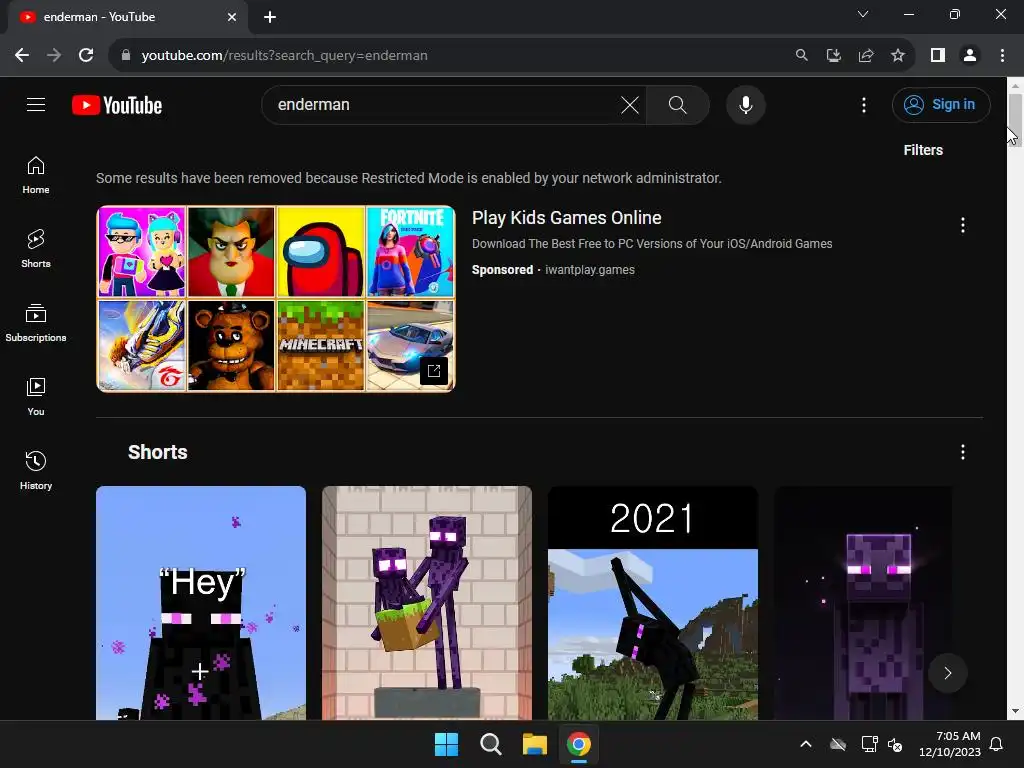The height and width of the screenshot is (768, 1024).
Task: Open the YouTube hamburger guide menu
Action: (x=36, y=104)
